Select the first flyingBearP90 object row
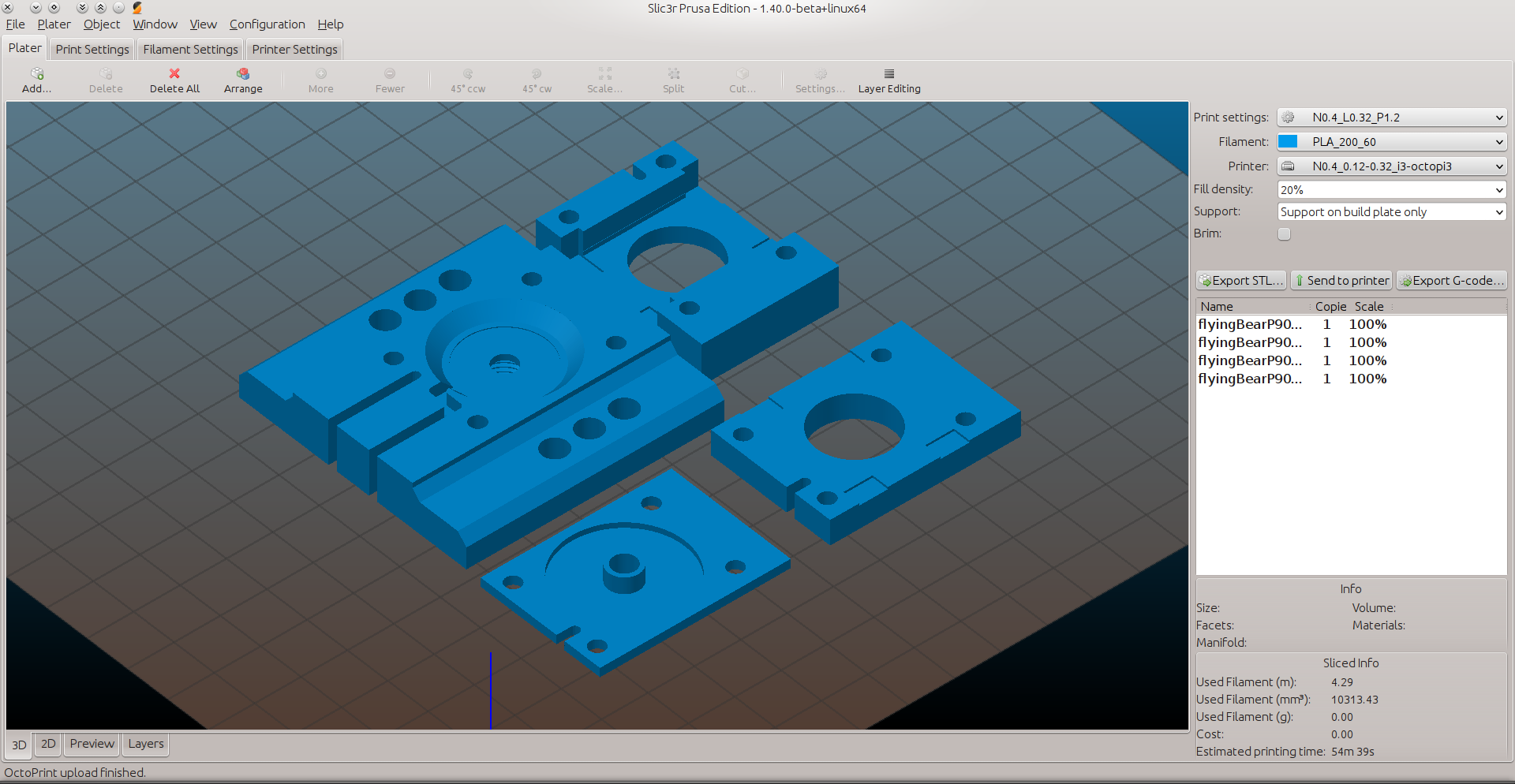Image resolution: width=1515 pixels, height=784 pixels. pos(1351,324)
